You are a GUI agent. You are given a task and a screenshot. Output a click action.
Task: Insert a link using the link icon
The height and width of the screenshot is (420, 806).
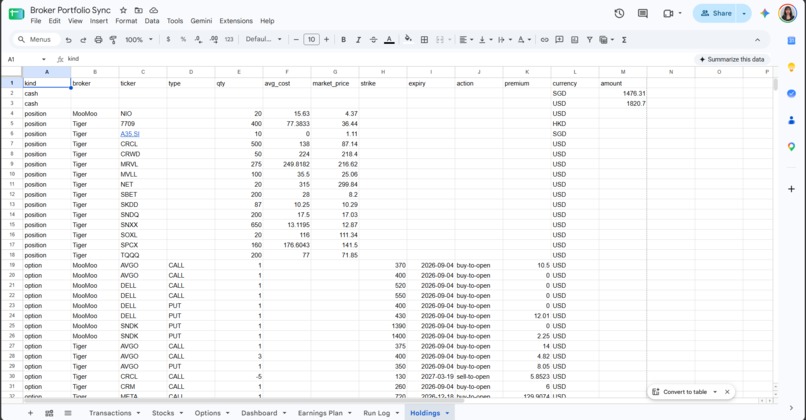click(x=544, y=40)
